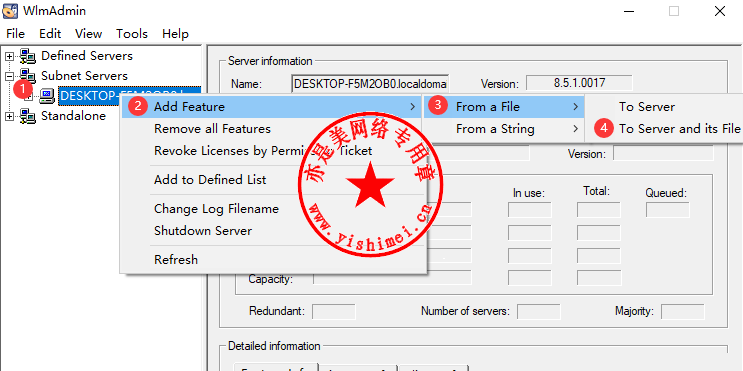Click the Add Feature submenu arrow
The width and height of the screenshot is (743, 371).
tap(413, 107)
